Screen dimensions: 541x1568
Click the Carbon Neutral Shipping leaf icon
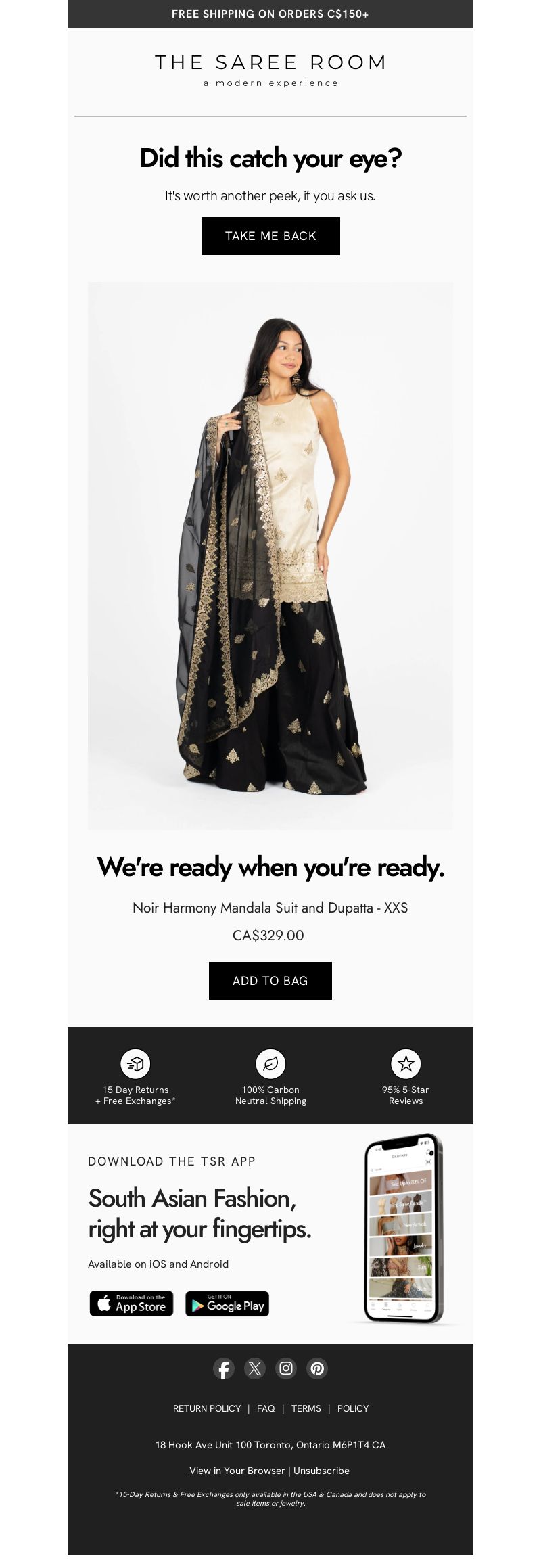point(270,1063)
